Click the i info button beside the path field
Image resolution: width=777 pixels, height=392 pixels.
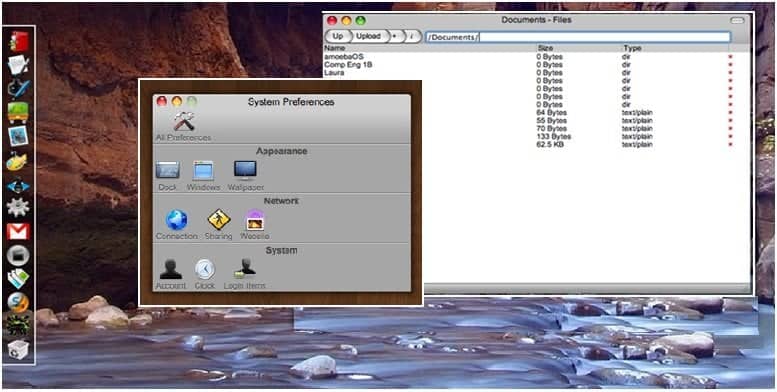tap(412, 36)
